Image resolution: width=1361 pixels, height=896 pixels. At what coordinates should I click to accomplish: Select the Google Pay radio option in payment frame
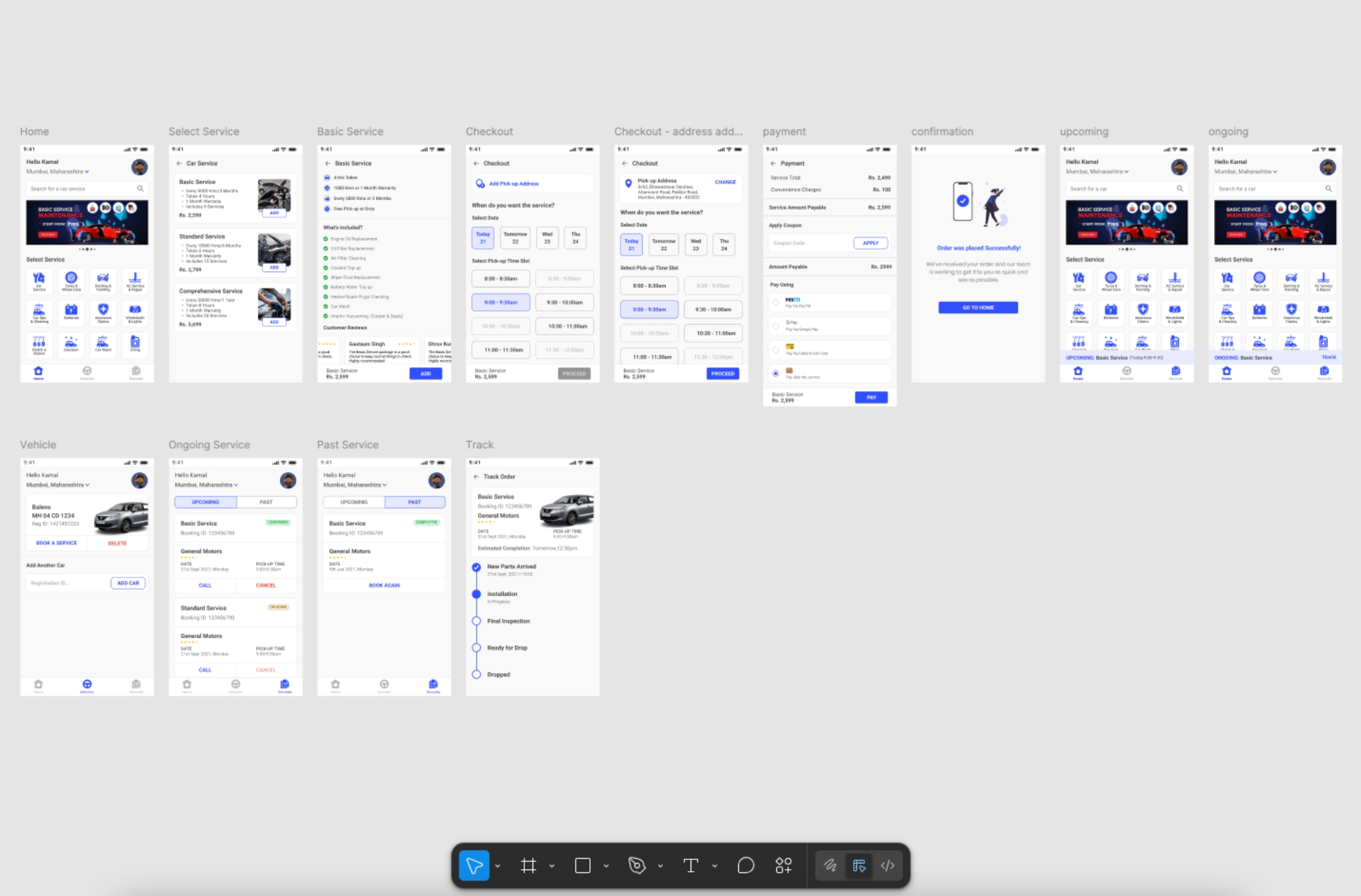coord(776,326)
